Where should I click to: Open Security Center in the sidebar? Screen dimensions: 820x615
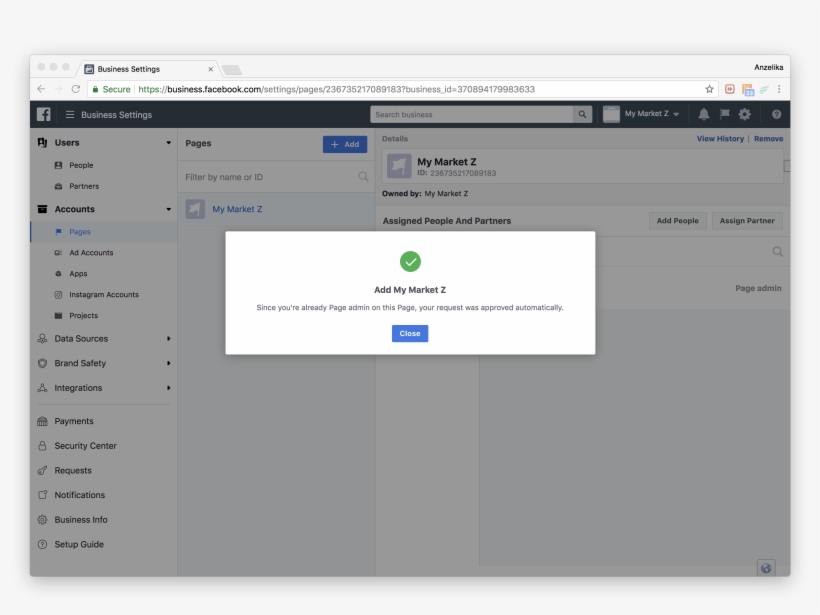coord(85,446)
